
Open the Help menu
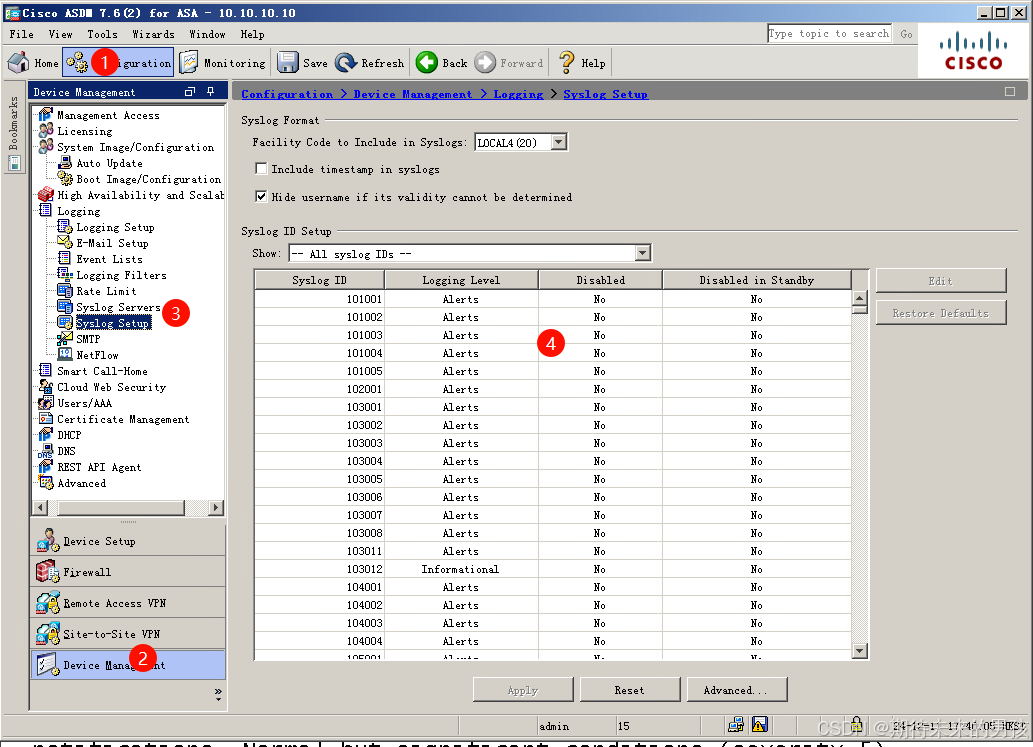click(x=252, y=34)
